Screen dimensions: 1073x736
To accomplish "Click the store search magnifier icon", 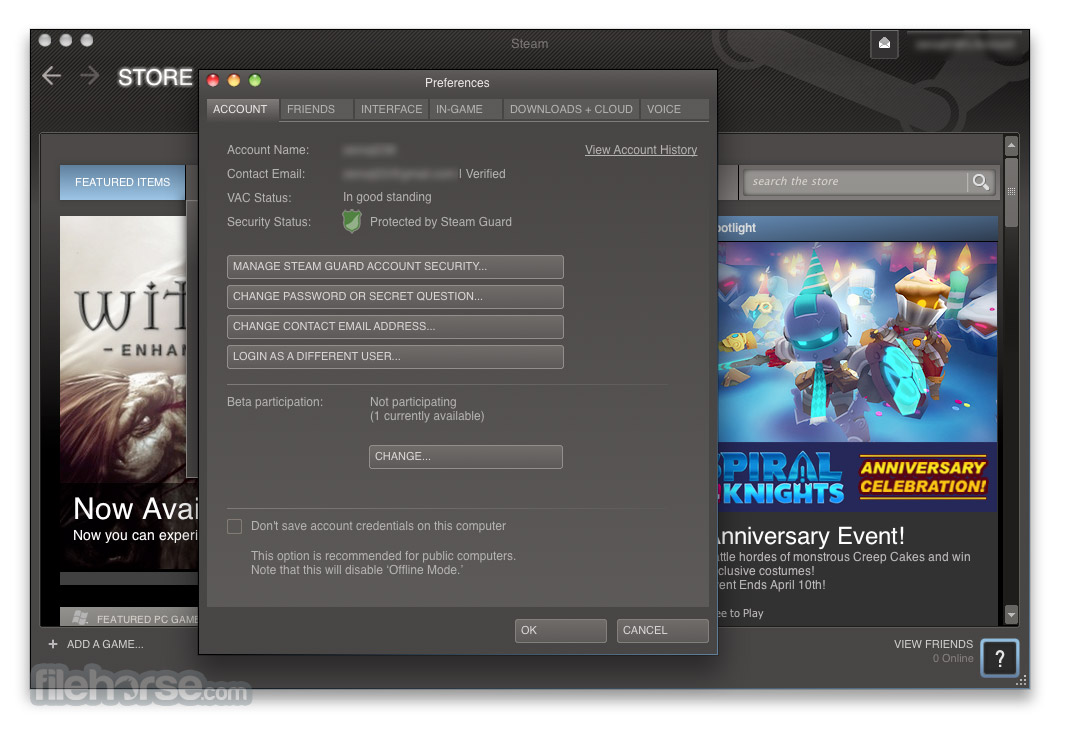I will coord(981,182).
